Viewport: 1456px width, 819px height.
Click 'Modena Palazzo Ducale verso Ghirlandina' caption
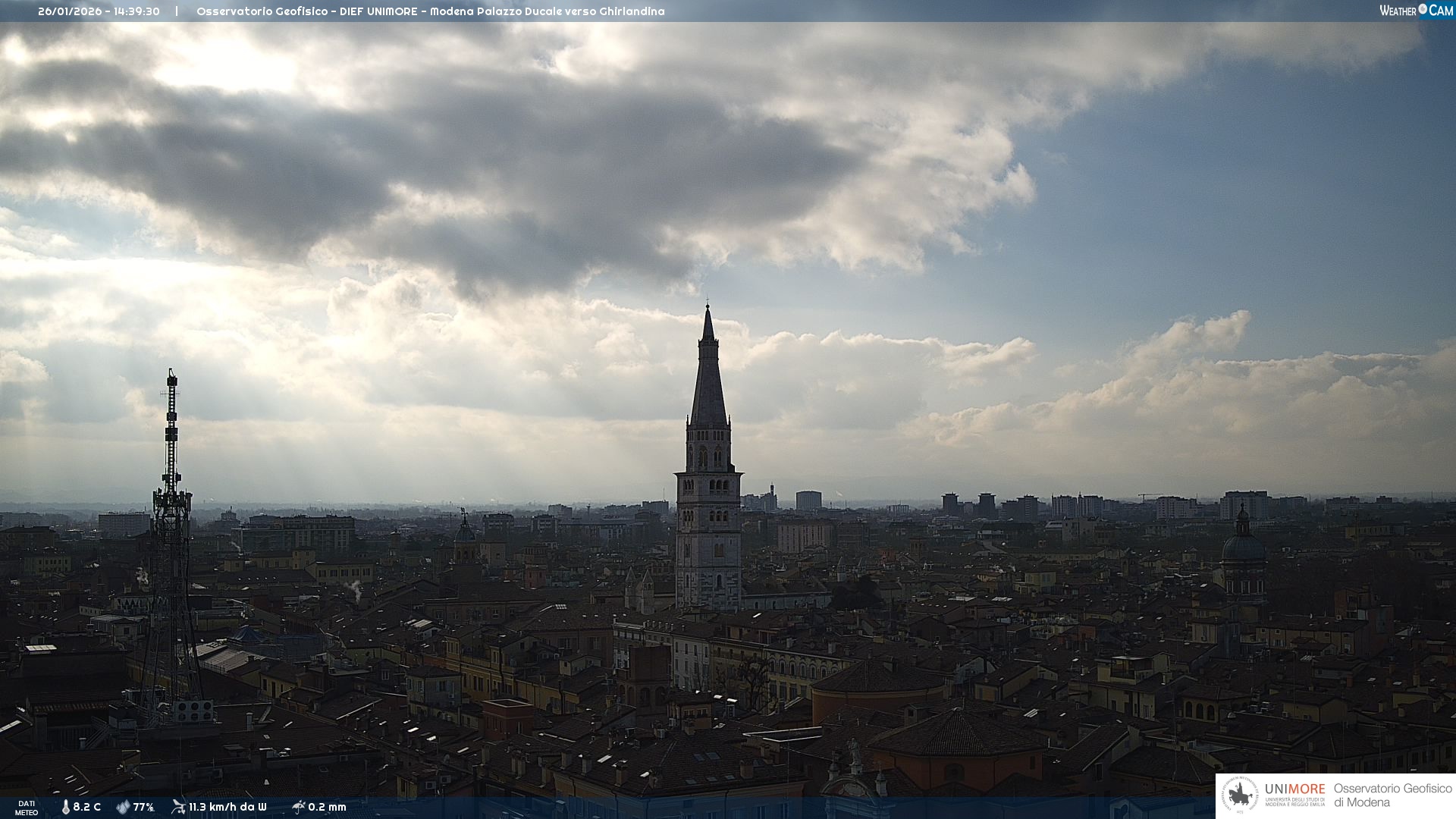click(547, 11)
